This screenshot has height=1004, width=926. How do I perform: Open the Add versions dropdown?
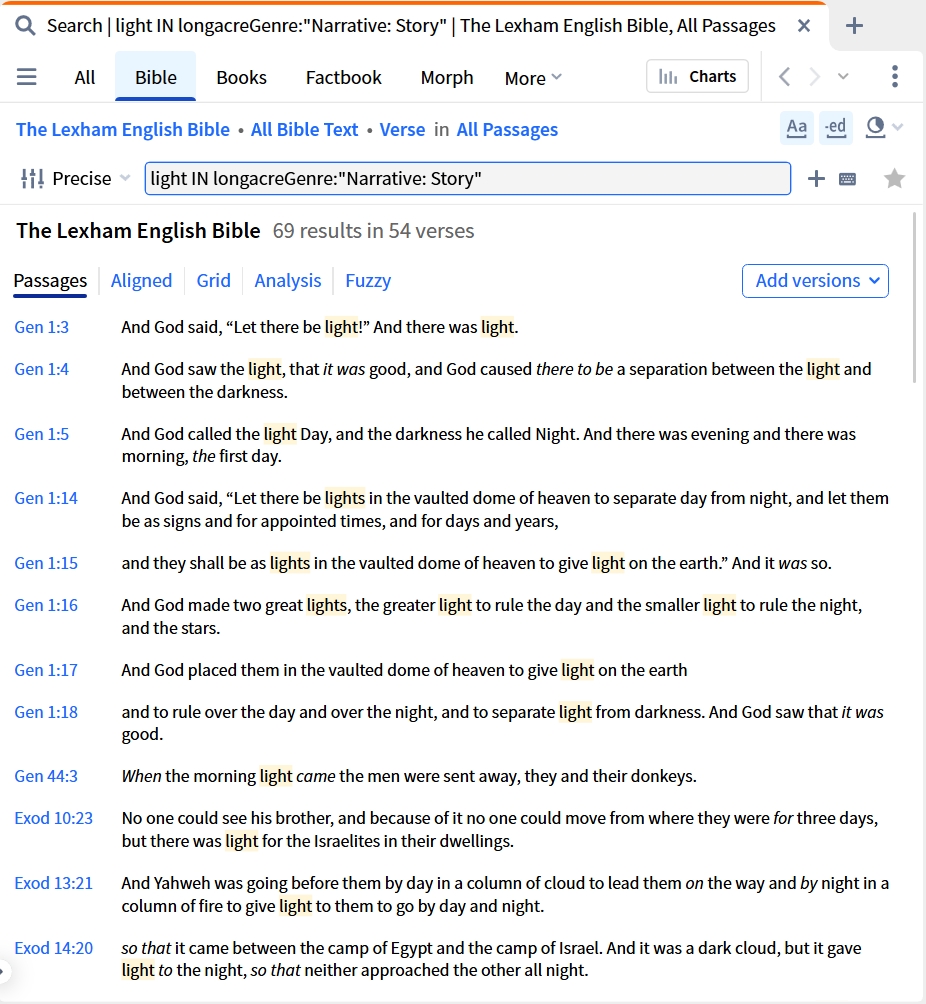click(x=815, y=281)
